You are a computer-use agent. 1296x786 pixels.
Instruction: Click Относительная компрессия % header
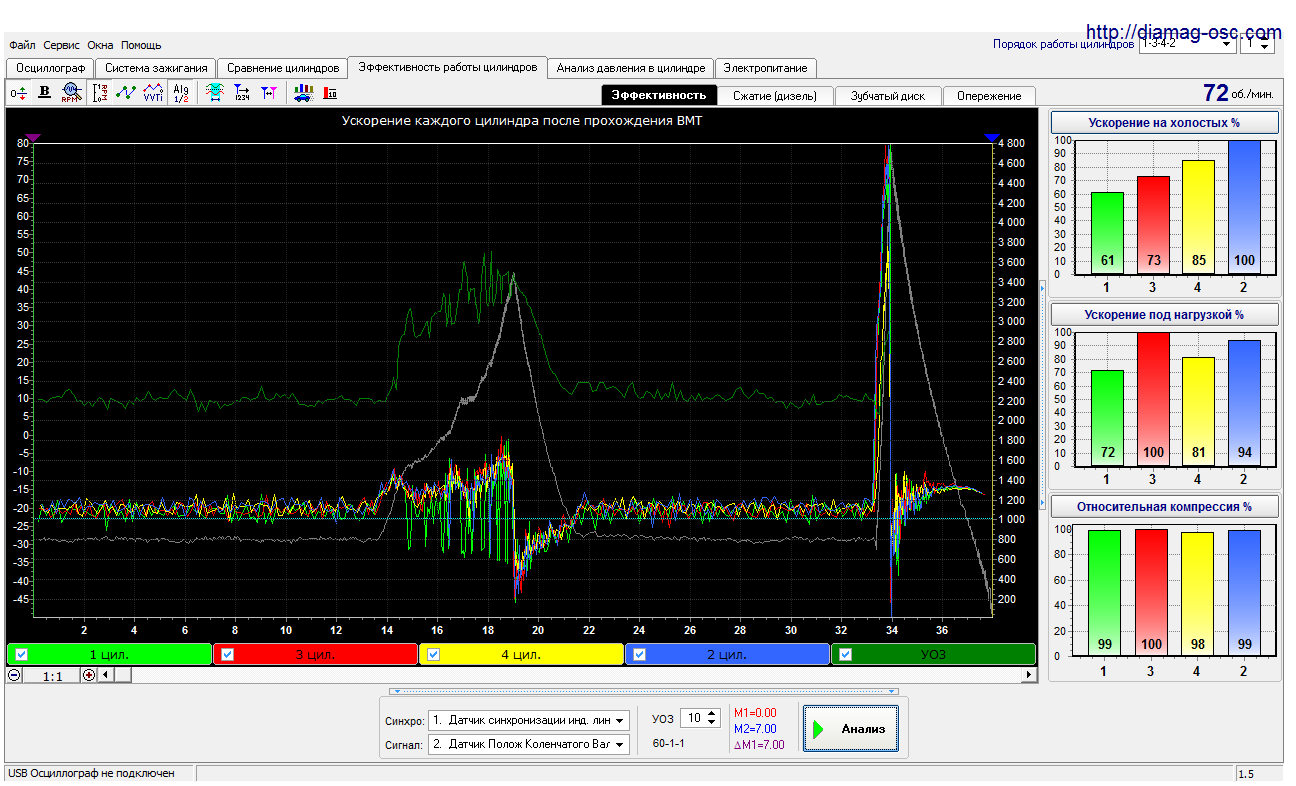1164,507
